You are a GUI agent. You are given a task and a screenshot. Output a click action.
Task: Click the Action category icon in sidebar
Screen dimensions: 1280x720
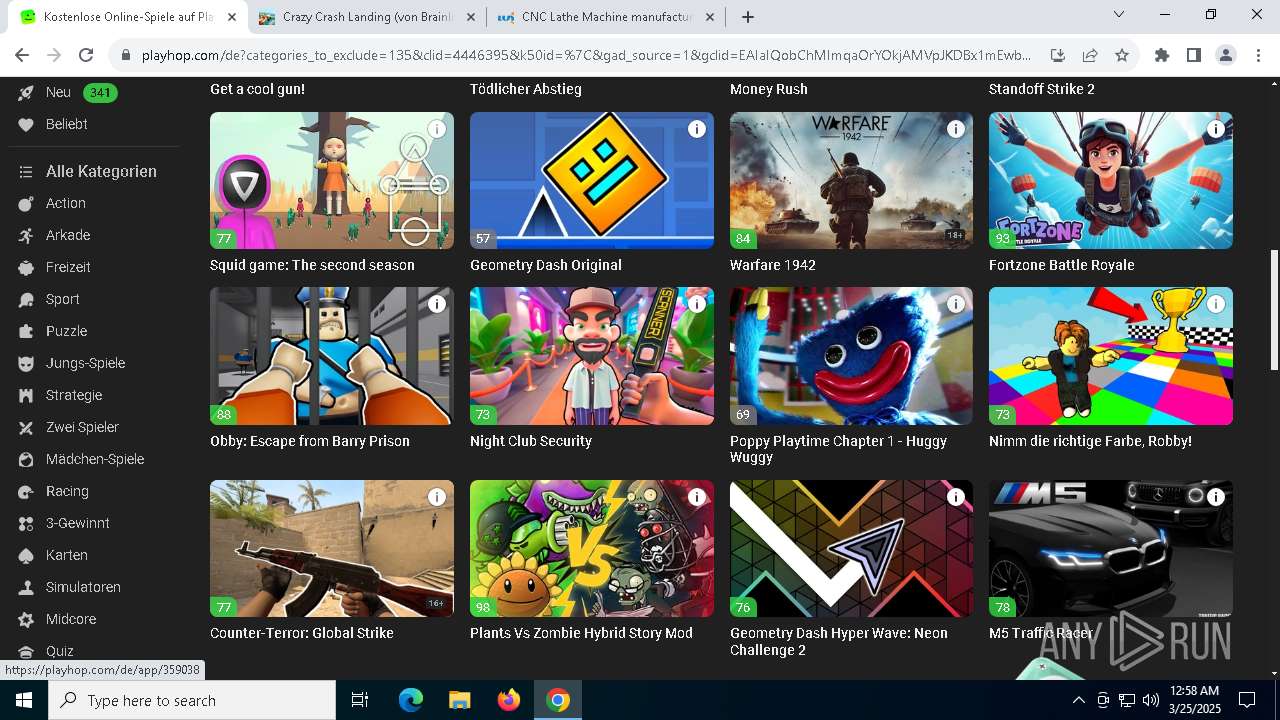(26, 203)
